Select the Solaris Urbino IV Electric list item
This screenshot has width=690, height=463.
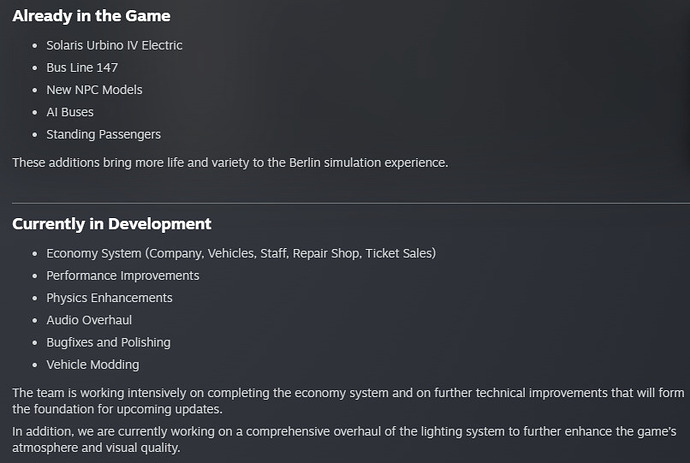pyautogui.click(x=114, y=45)
